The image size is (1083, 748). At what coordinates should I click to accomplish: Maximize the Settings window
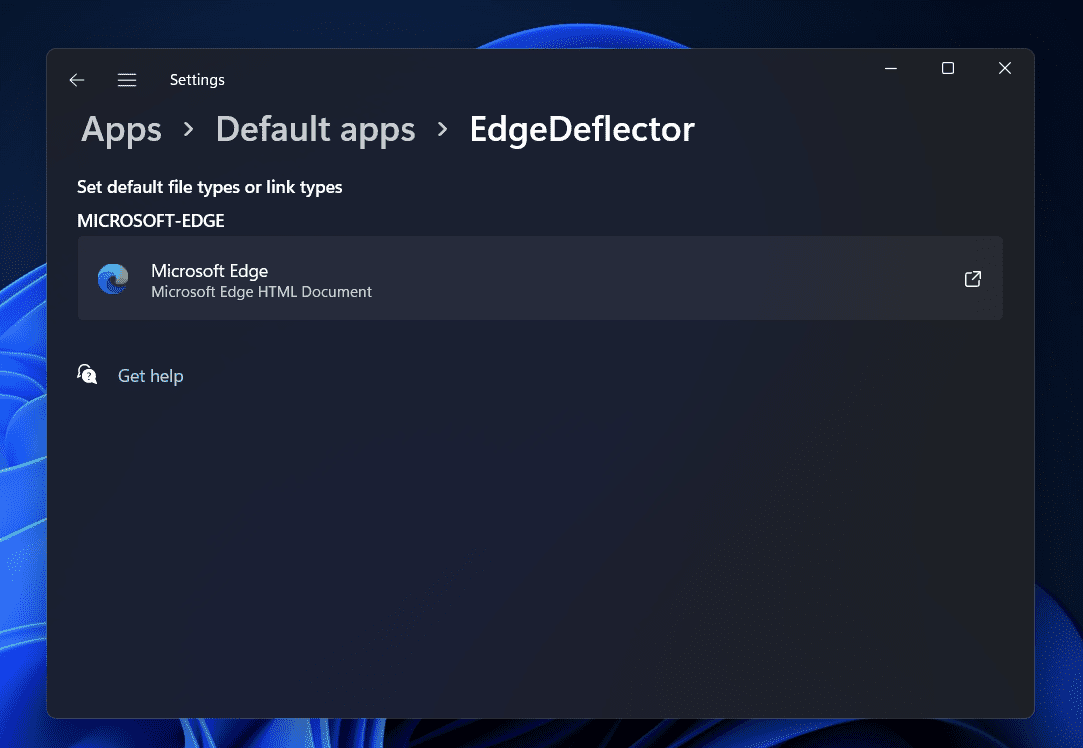click(948, 68)
